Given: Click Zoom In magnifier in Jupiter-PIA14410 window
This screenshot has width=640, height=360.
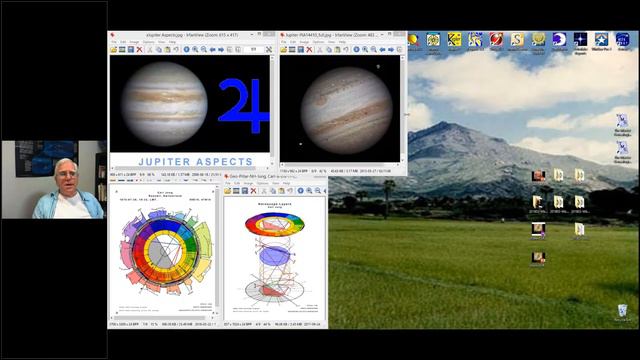Looking at the screenshot, I should pyautogui.click(x=365, y=49).
